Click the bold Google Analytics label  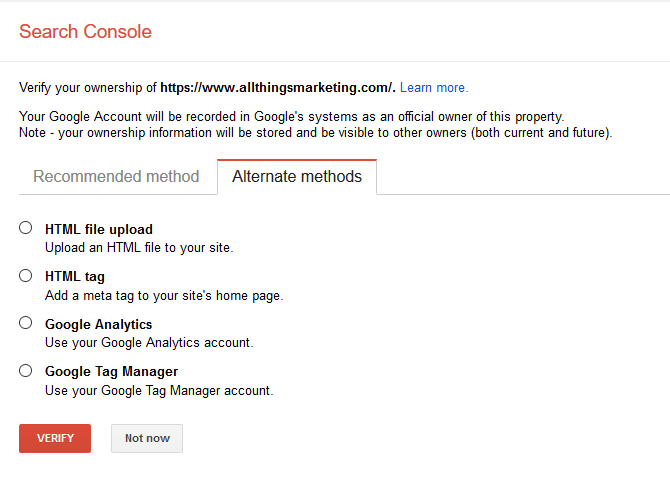(x=99, y=324)
